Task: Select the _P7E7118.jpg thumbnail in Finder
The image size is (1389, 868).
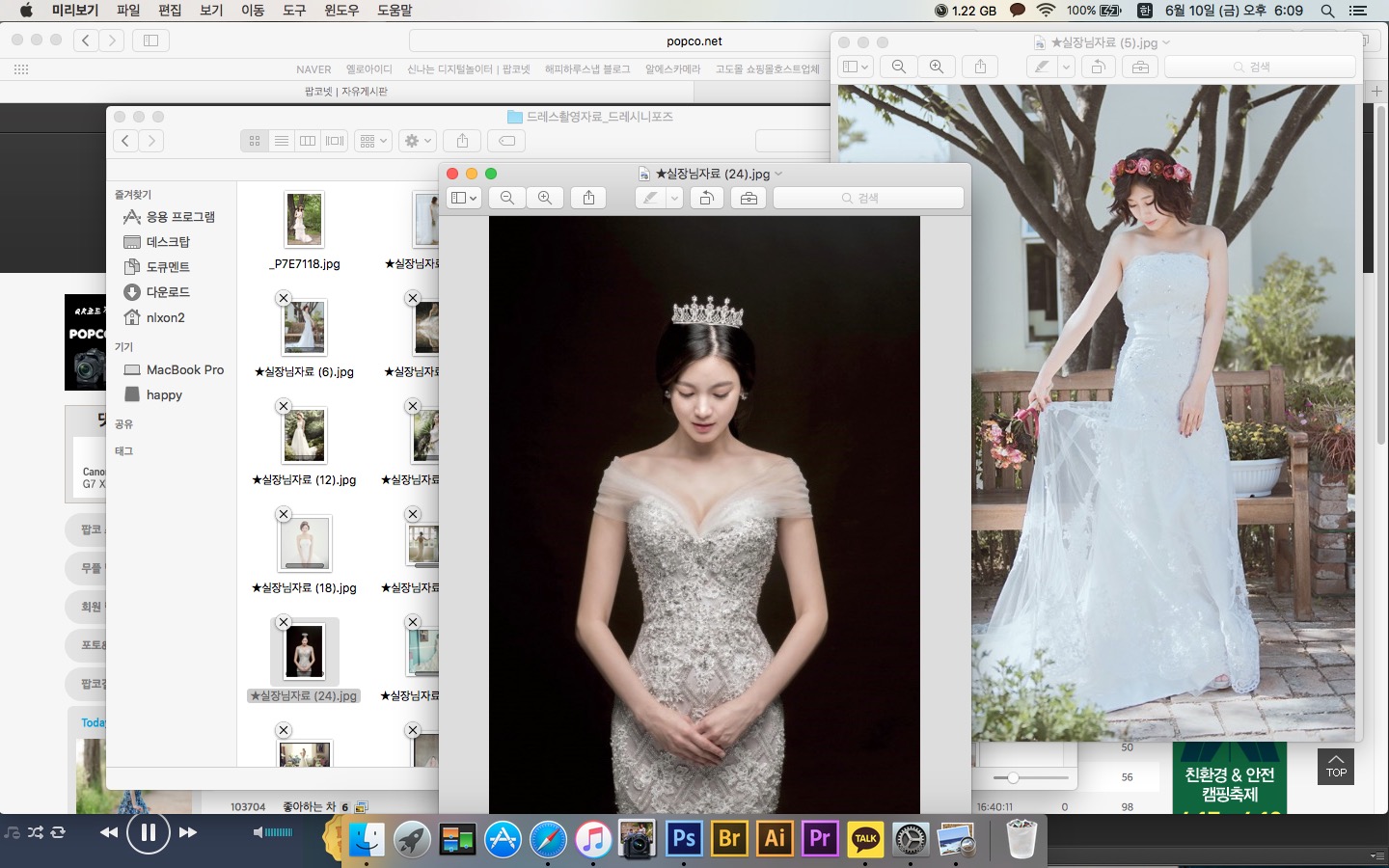Action: click(x=305, y=219)
